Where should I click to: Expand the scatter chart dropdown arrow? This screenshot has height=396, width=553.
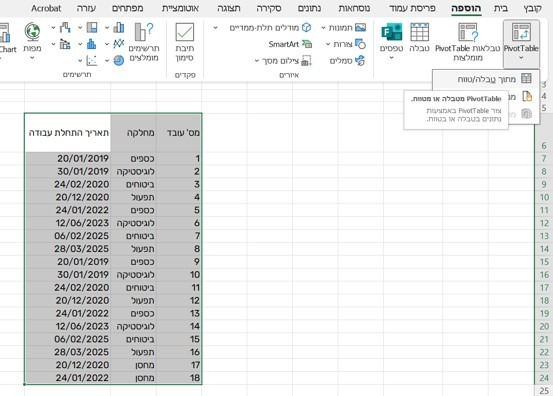coord(80,61)
